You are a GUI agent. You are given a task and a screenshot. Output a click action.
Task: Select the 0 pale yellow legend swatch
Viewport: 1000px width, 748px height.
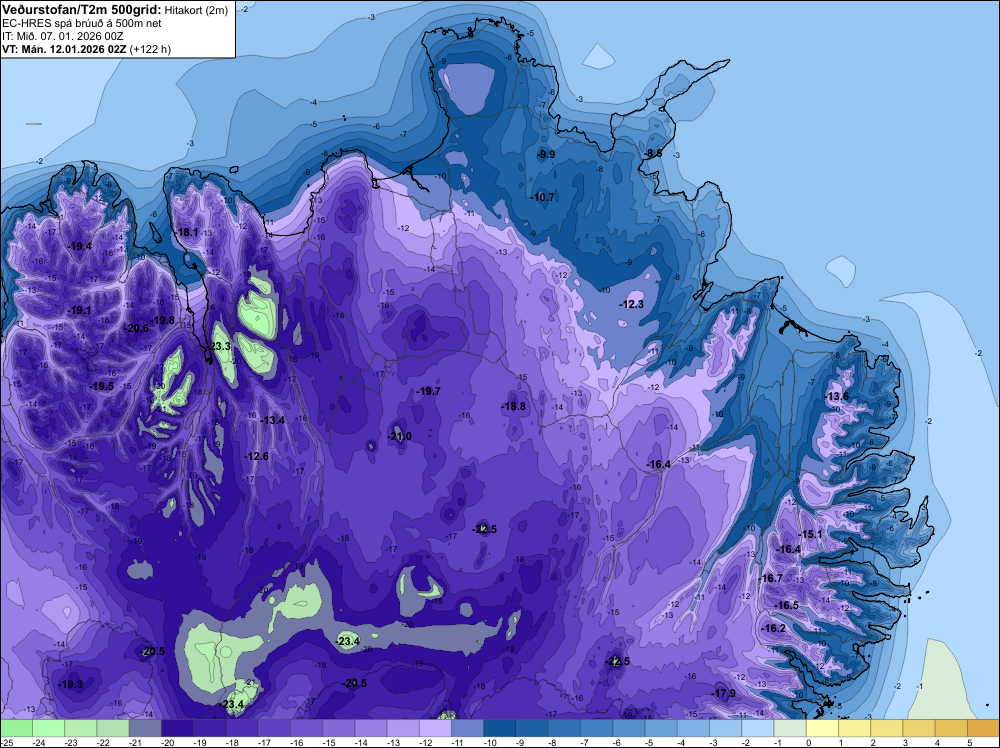(x=822, y=728)
